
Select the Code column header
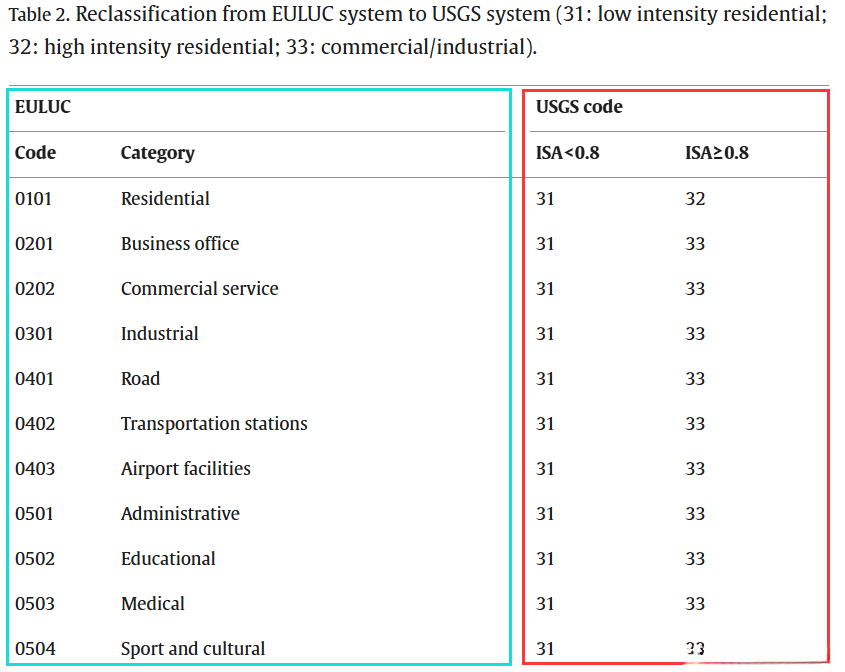(x=35, y=153)
